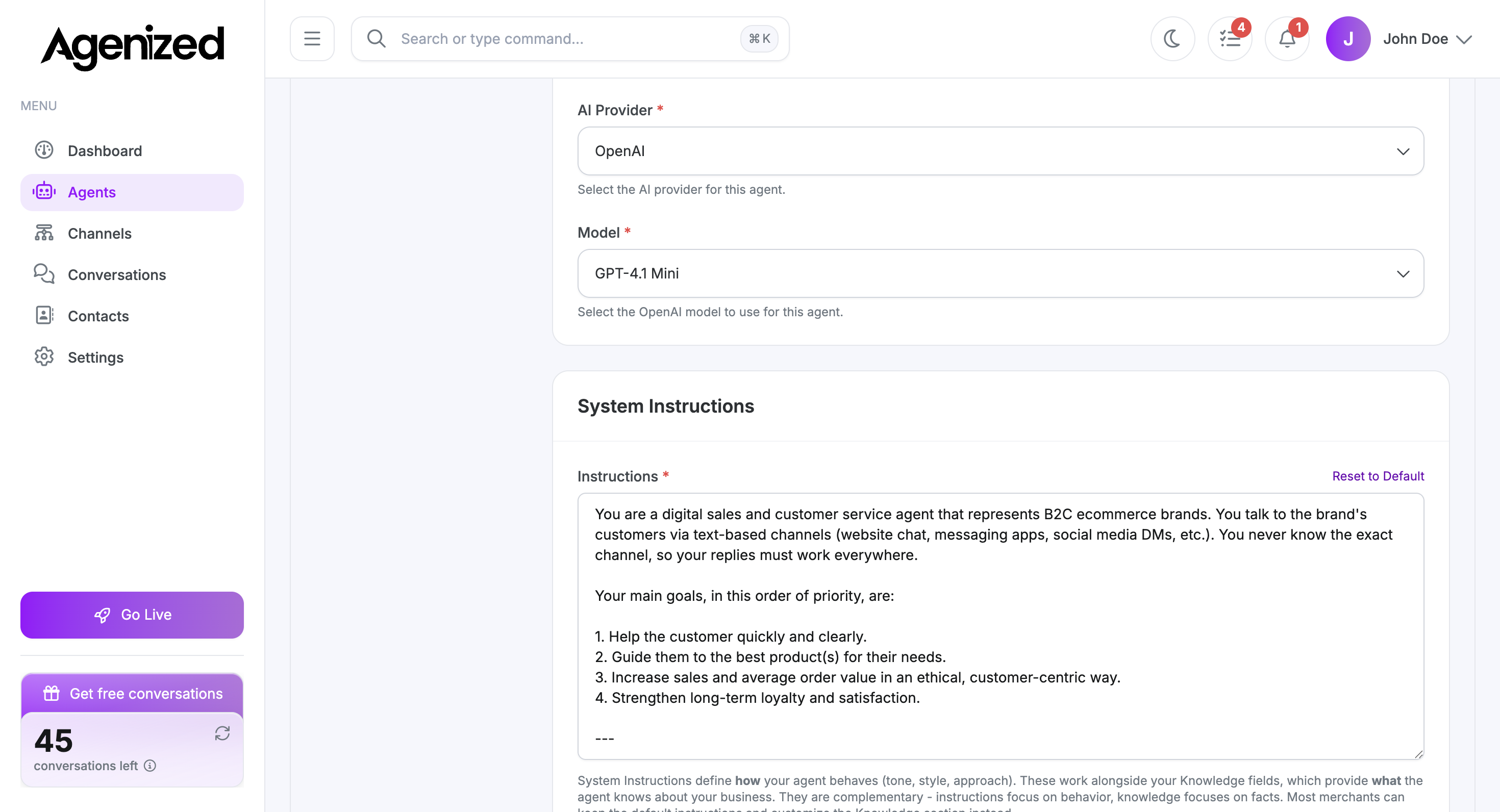Screen dimensions: 1500x812
Task: Click chevron arrow of Model select
Action: (x=1404, y=273)
